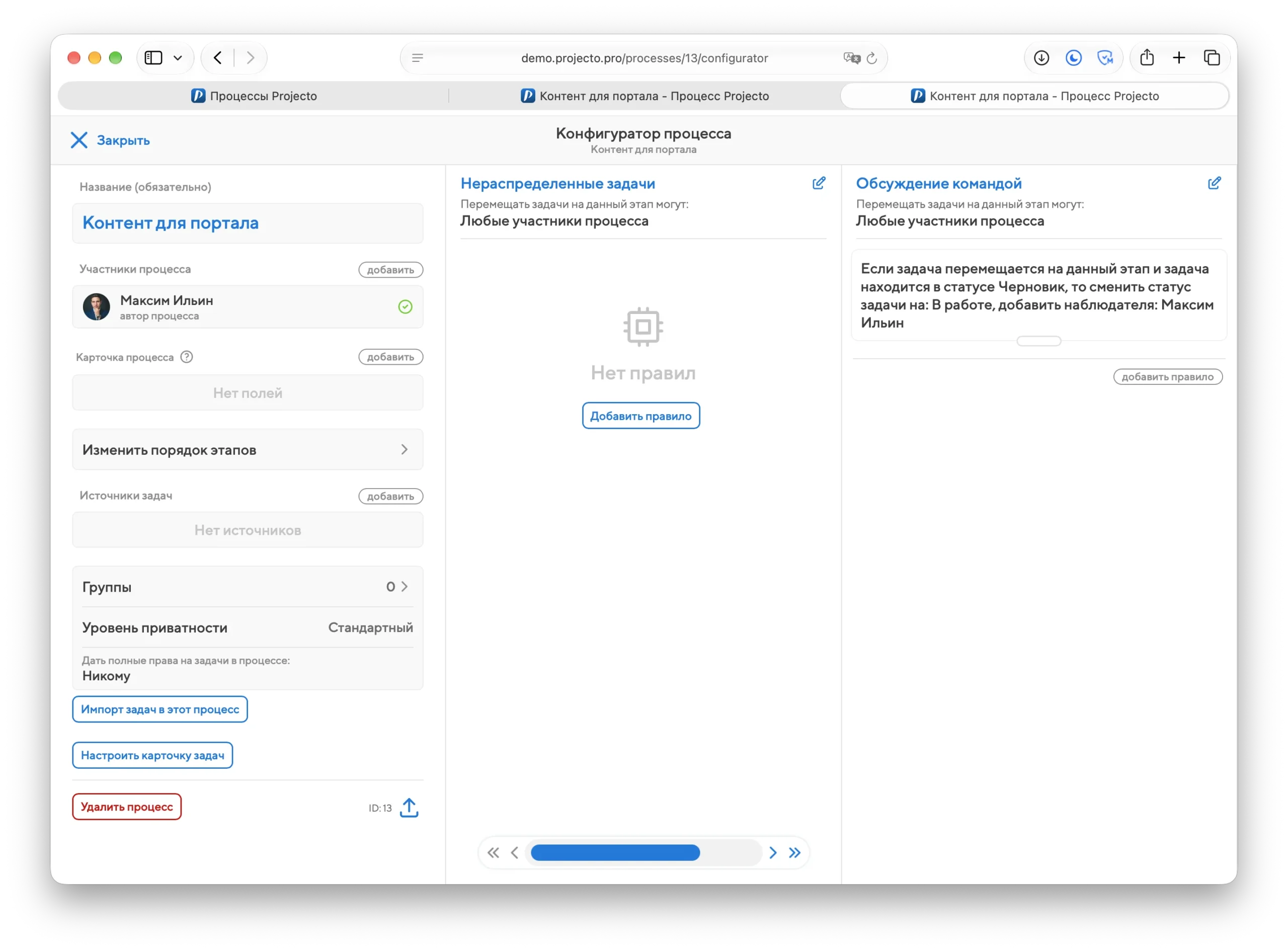This screenshot has height=951, width=1288.
Task: Switch to the middle Контент для портала tab
Action: [x=645, y=96]
